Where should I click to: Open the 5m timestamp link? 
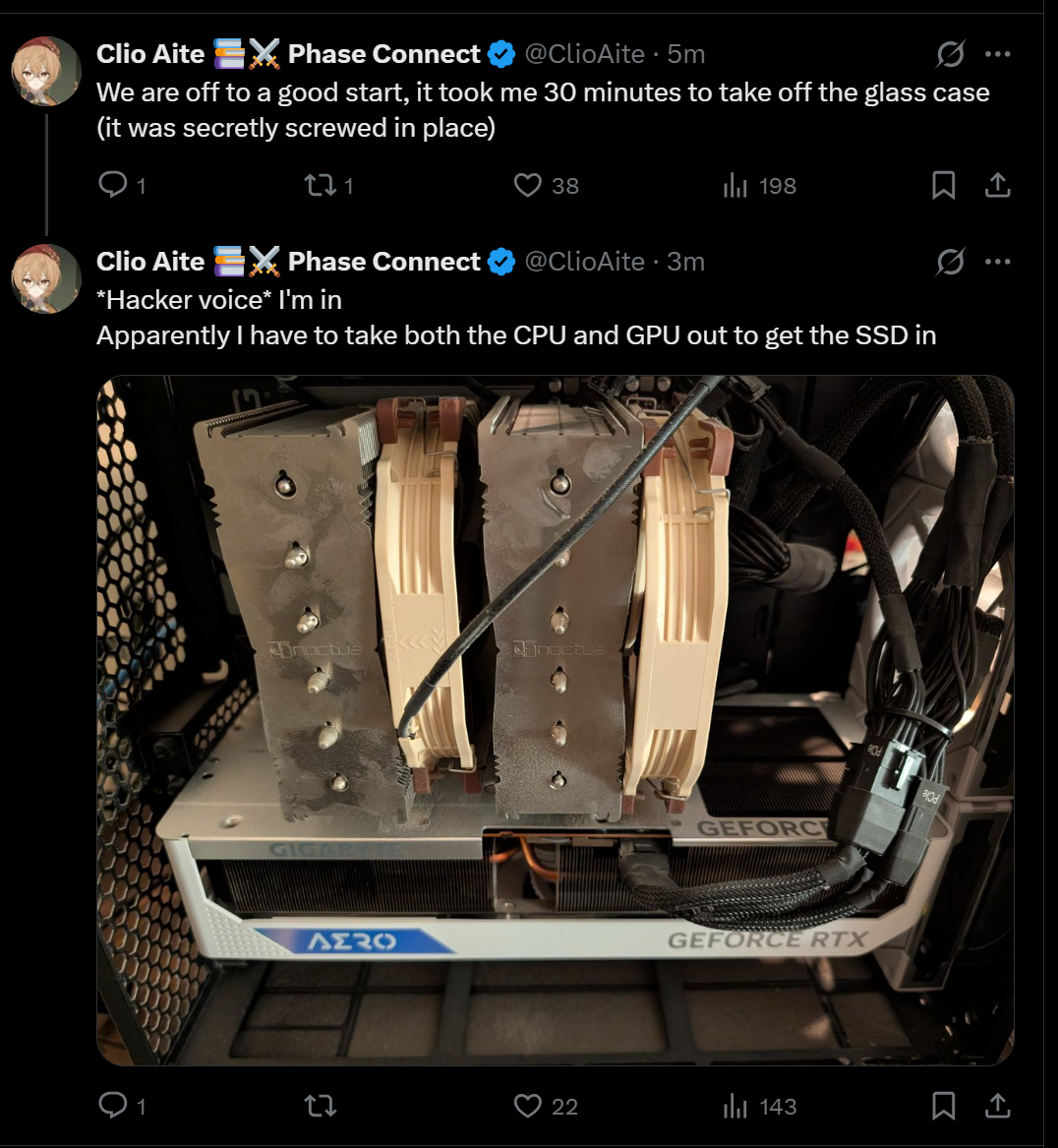(685, 53)
